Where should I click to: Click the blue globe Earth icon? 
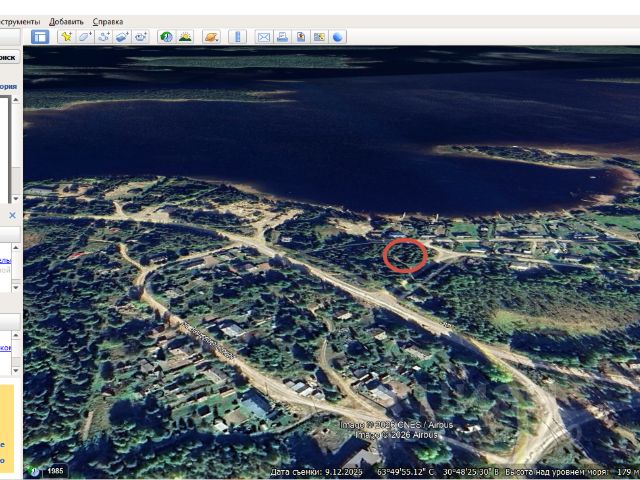coord(338,37)
